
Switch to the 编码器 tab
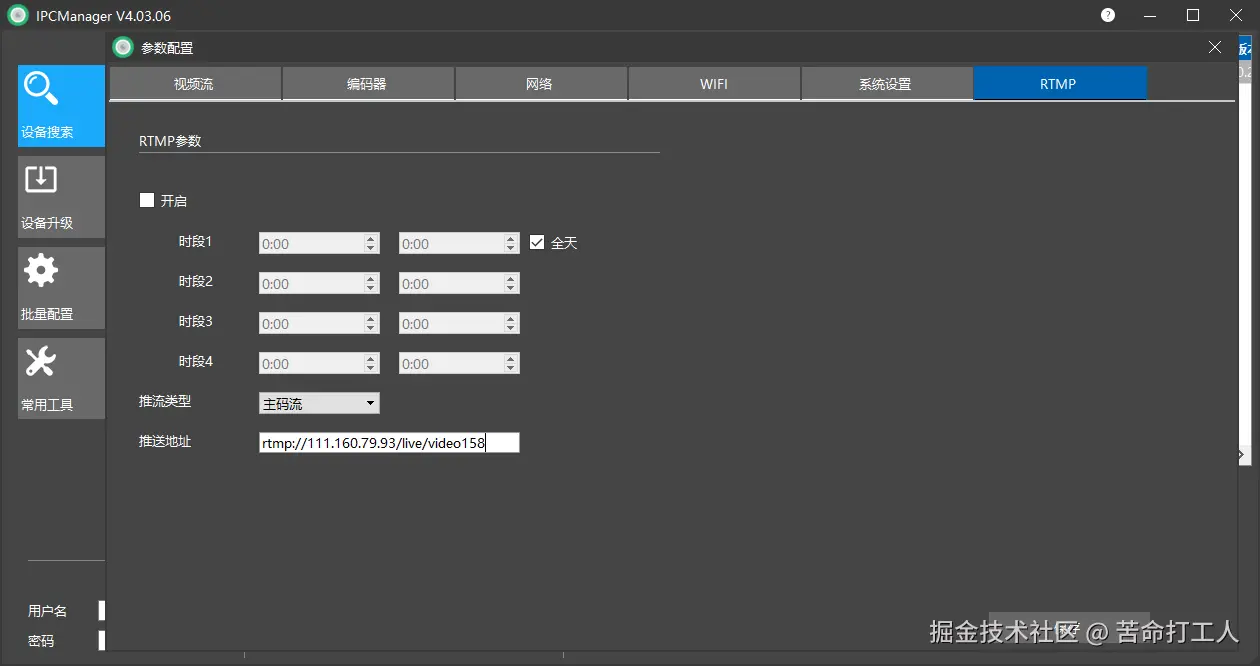(367, 84)
